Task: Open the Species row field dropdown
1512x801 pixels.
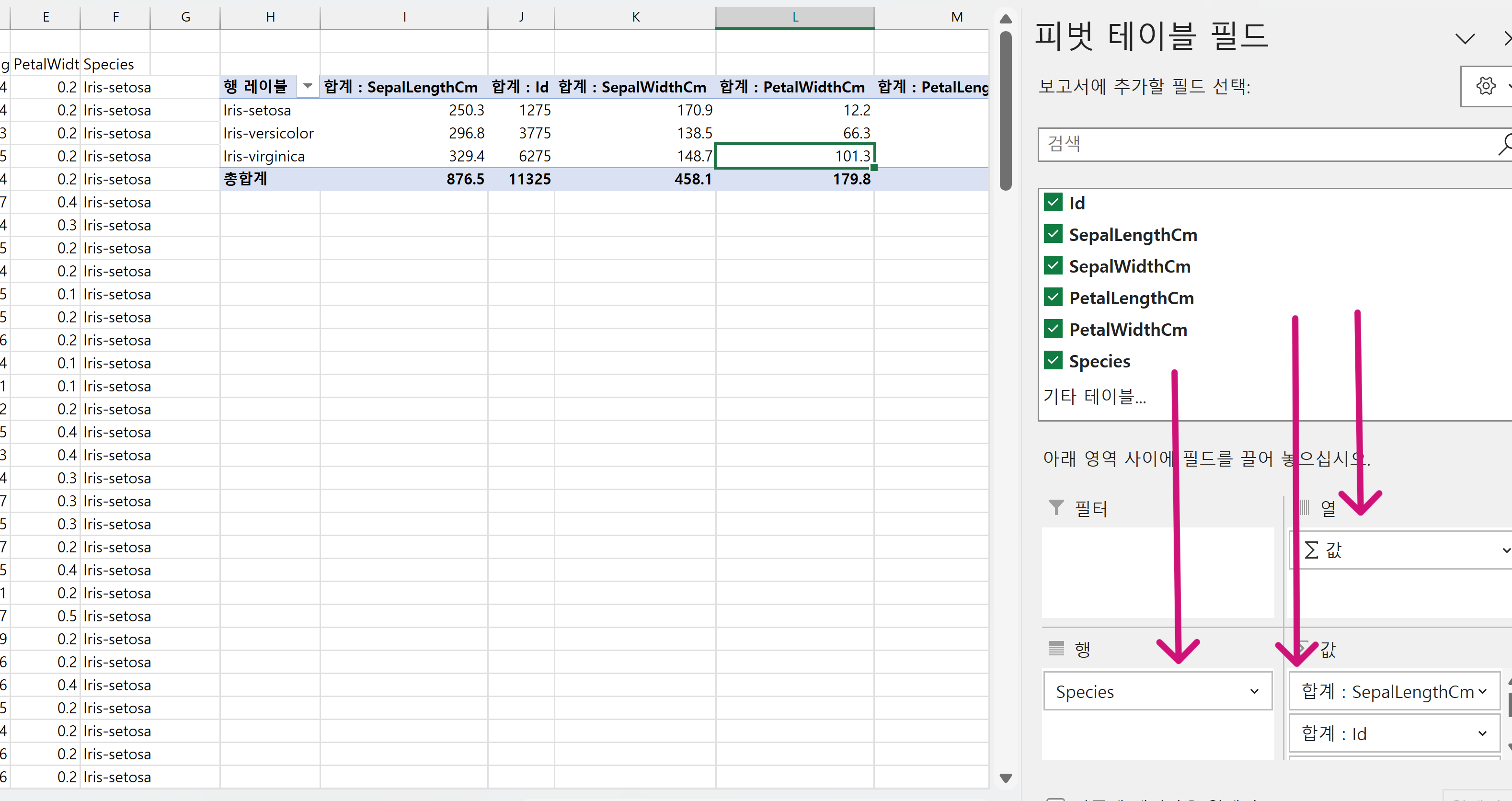Action: pyautogui.click(x=1254, y=691)
